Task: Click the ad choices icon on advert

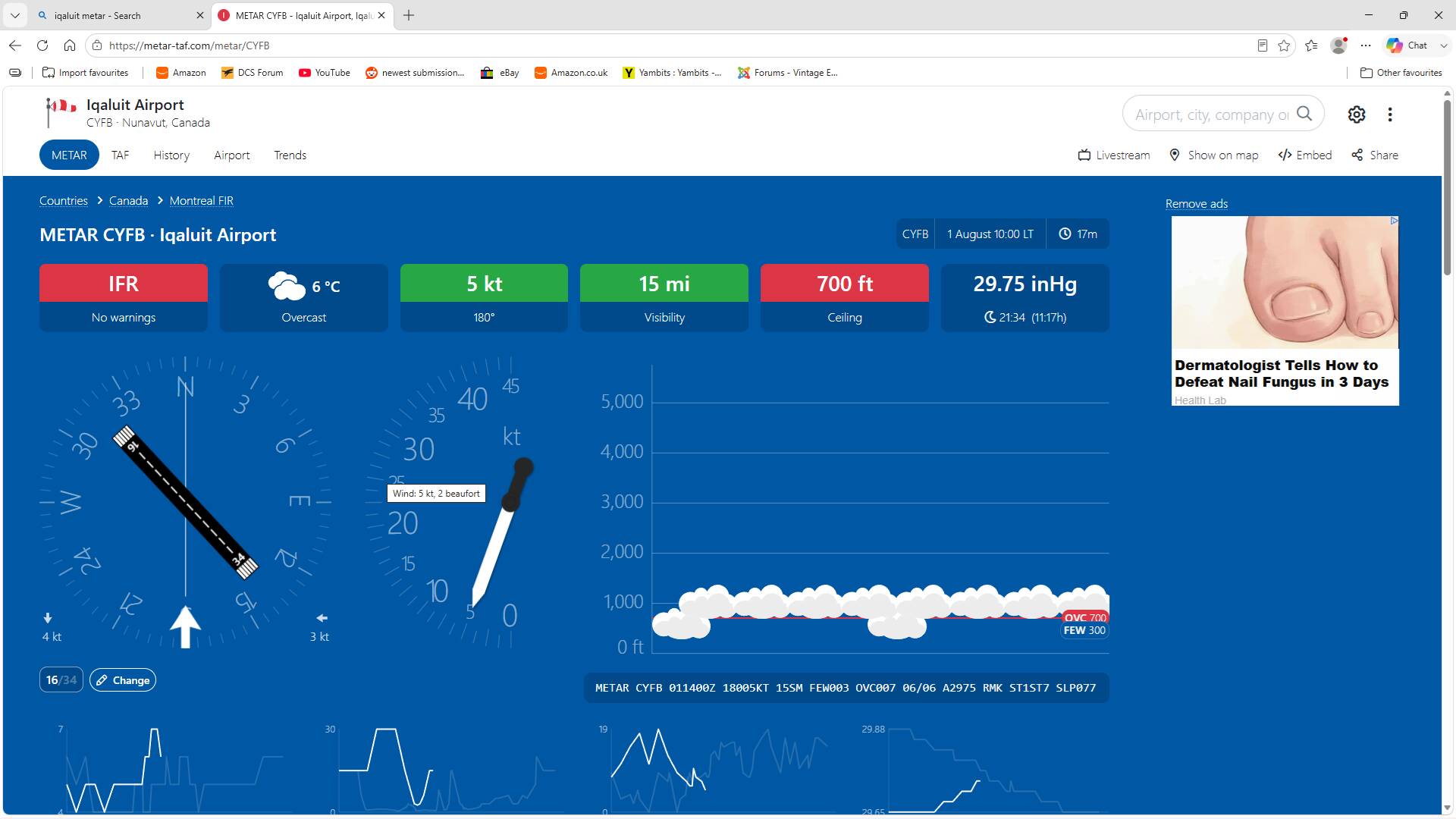Action: (x=1394, y=221)
